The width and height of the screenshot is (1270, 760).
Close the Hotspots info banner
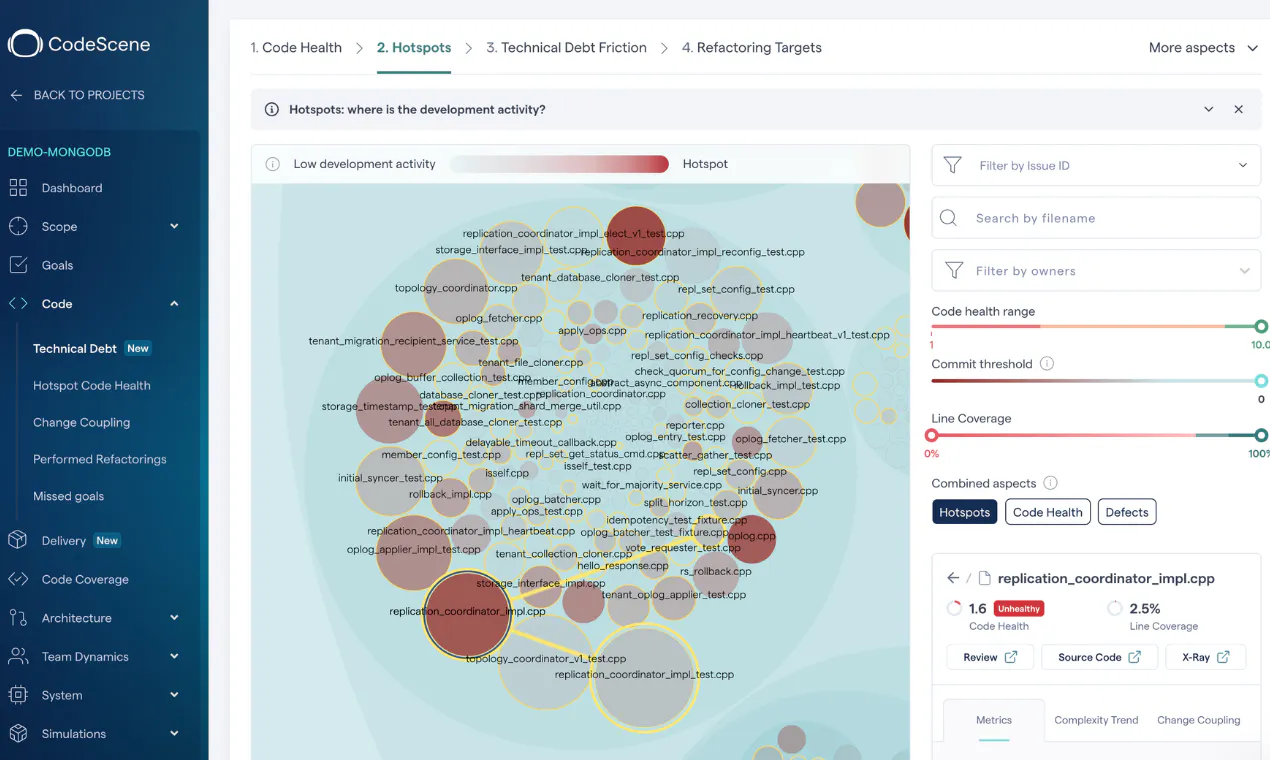1239,109
